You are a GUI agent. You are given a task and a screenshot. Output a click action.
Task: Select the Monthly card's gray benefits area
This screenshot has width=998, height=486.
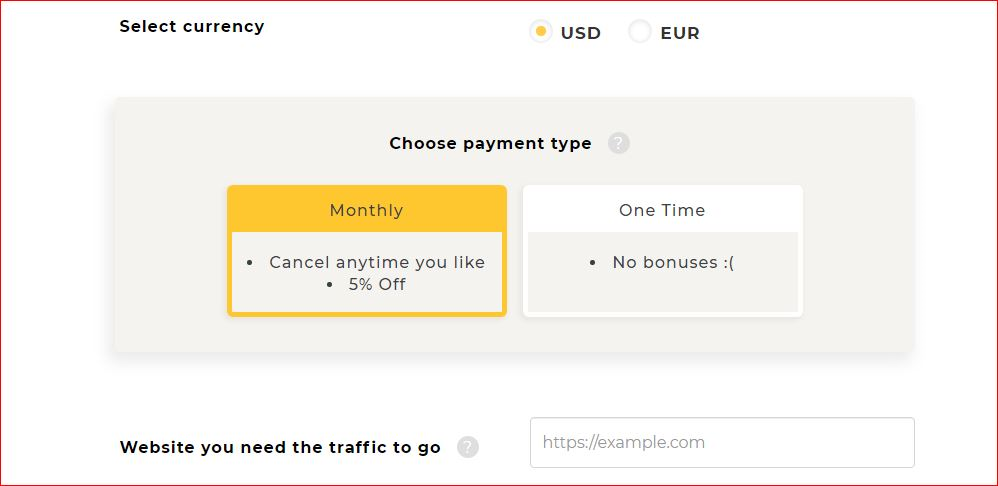coord(367,272)
